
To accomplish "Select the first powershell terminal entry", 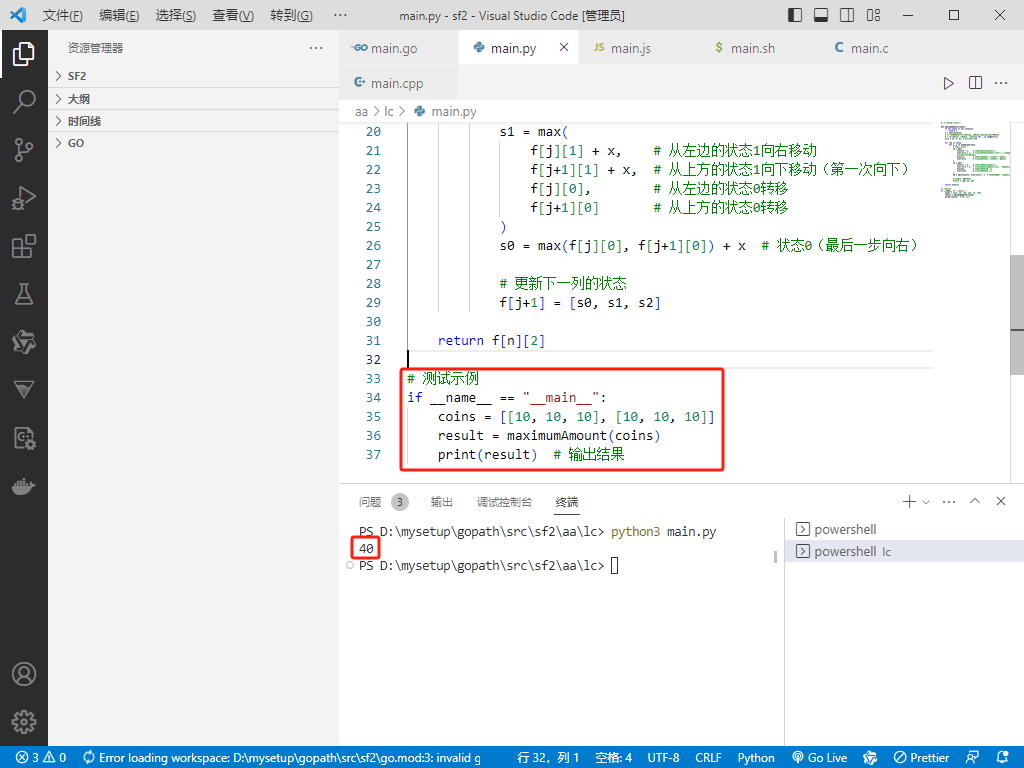I will coord(904,530).
